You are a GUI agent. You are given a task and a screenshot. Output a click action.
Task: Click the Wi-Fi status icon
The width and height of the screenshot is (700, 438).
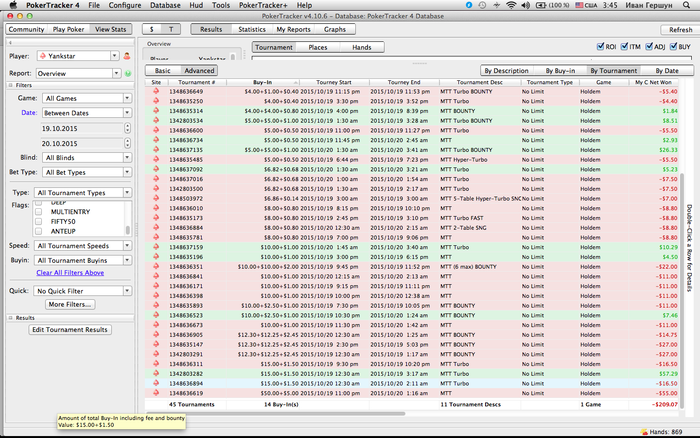point(511,5)
